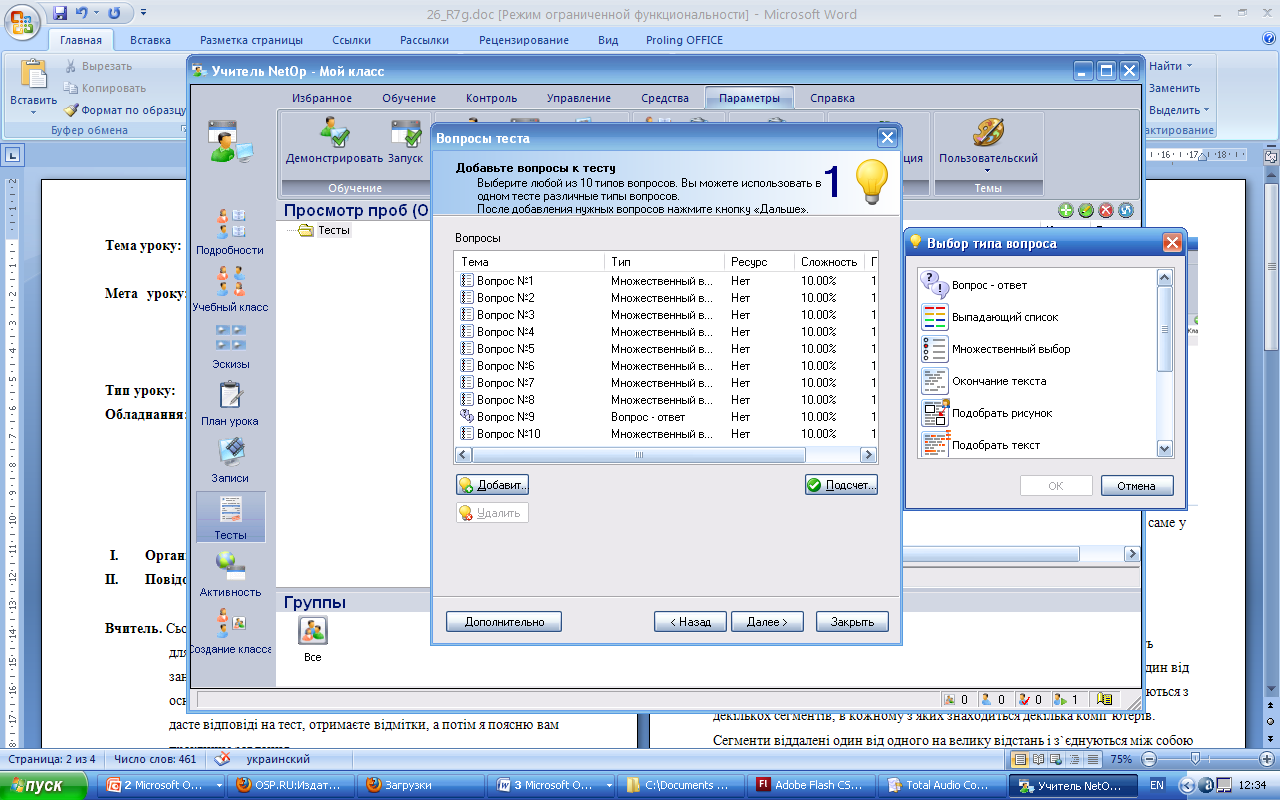
Task: Click Вставить in Word ribbon
Action: click(x=34, y=85)
